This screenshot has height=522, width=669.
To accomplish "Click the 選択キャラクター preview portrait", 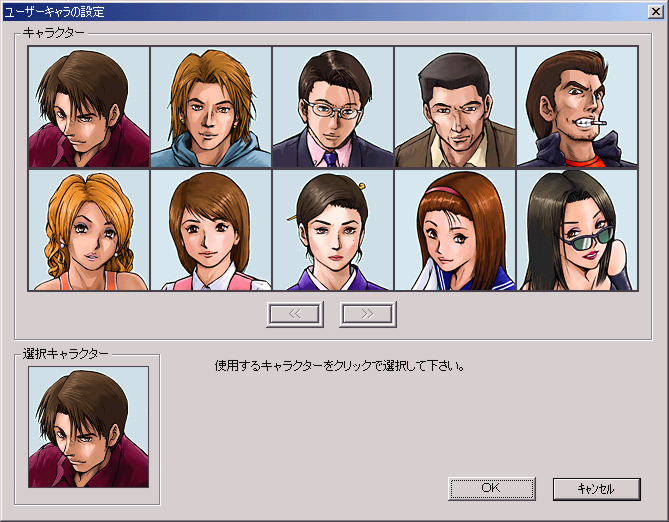I will click(x=89, y=427).
